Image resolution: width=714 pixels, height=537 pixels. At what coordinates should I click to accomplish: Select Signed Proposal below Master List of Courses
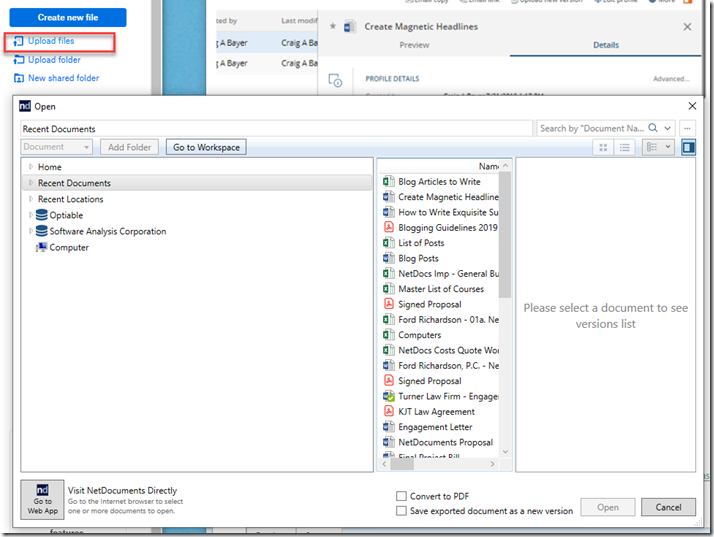[429, 304]
